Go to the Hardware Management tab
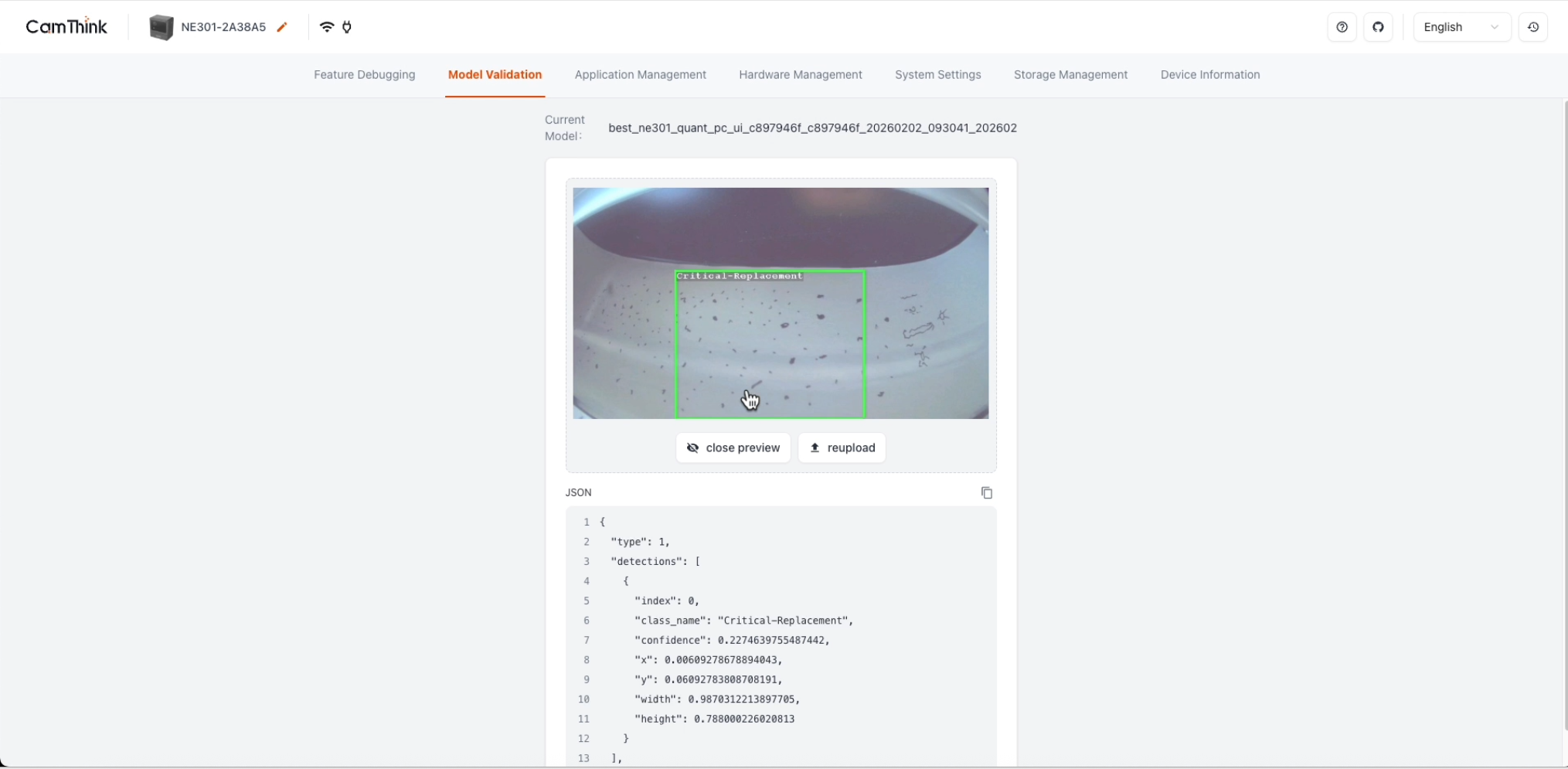The width and height of the screenshot is (1568, 769). (x=800, y=75)
